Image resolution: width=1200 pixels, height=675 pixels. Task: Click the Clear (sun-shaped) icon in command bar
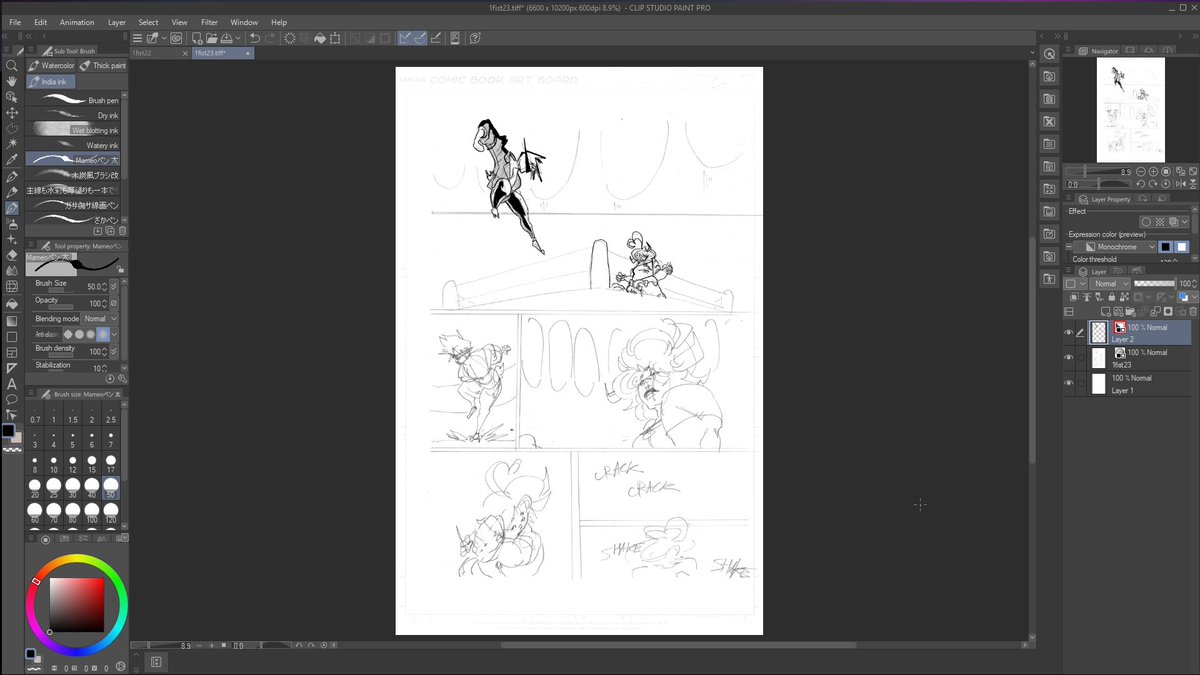[x=290, y=38]
